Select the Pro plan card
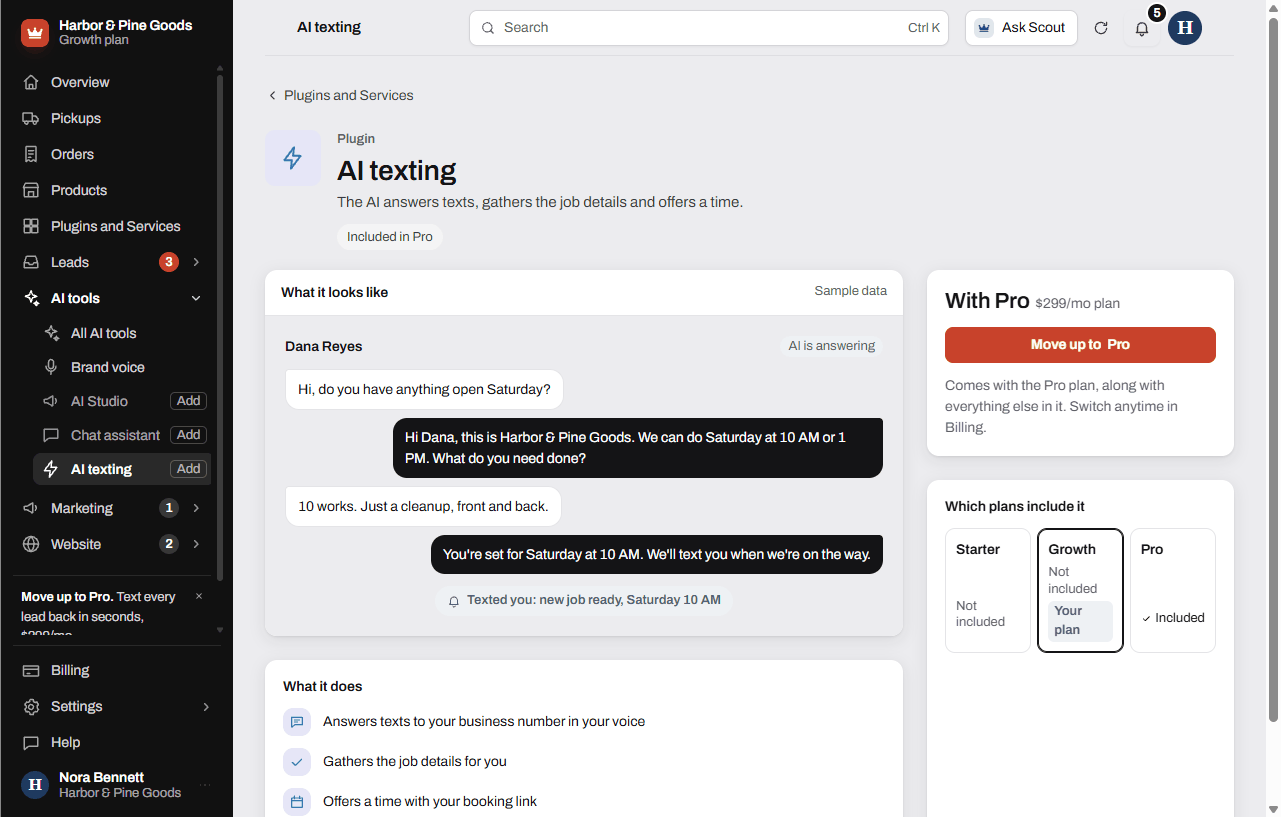This screenshot has height=817, width=1281. pyautogui.click(x=1173, y=590)
